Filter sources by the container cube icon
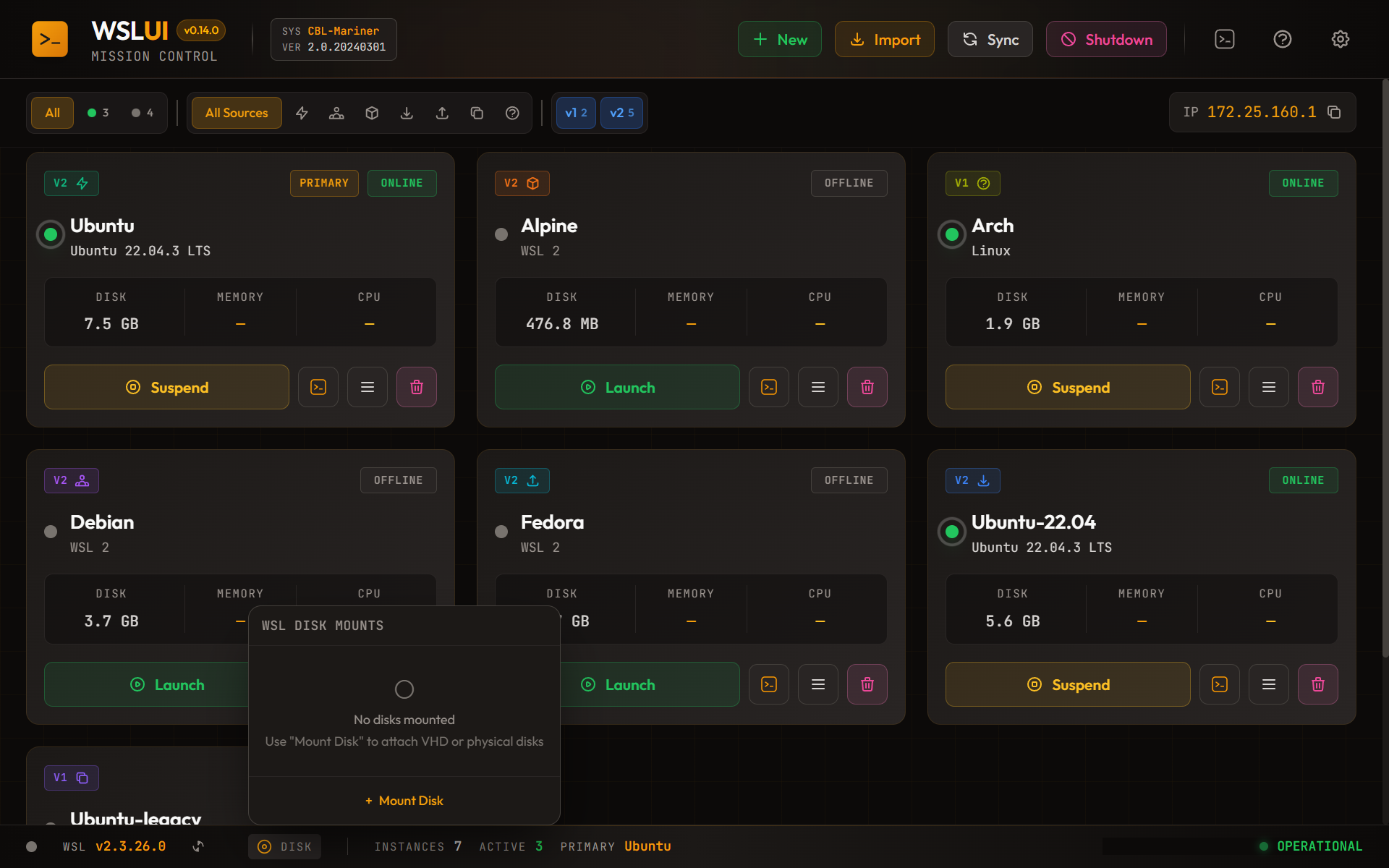 tap(372, 113)
